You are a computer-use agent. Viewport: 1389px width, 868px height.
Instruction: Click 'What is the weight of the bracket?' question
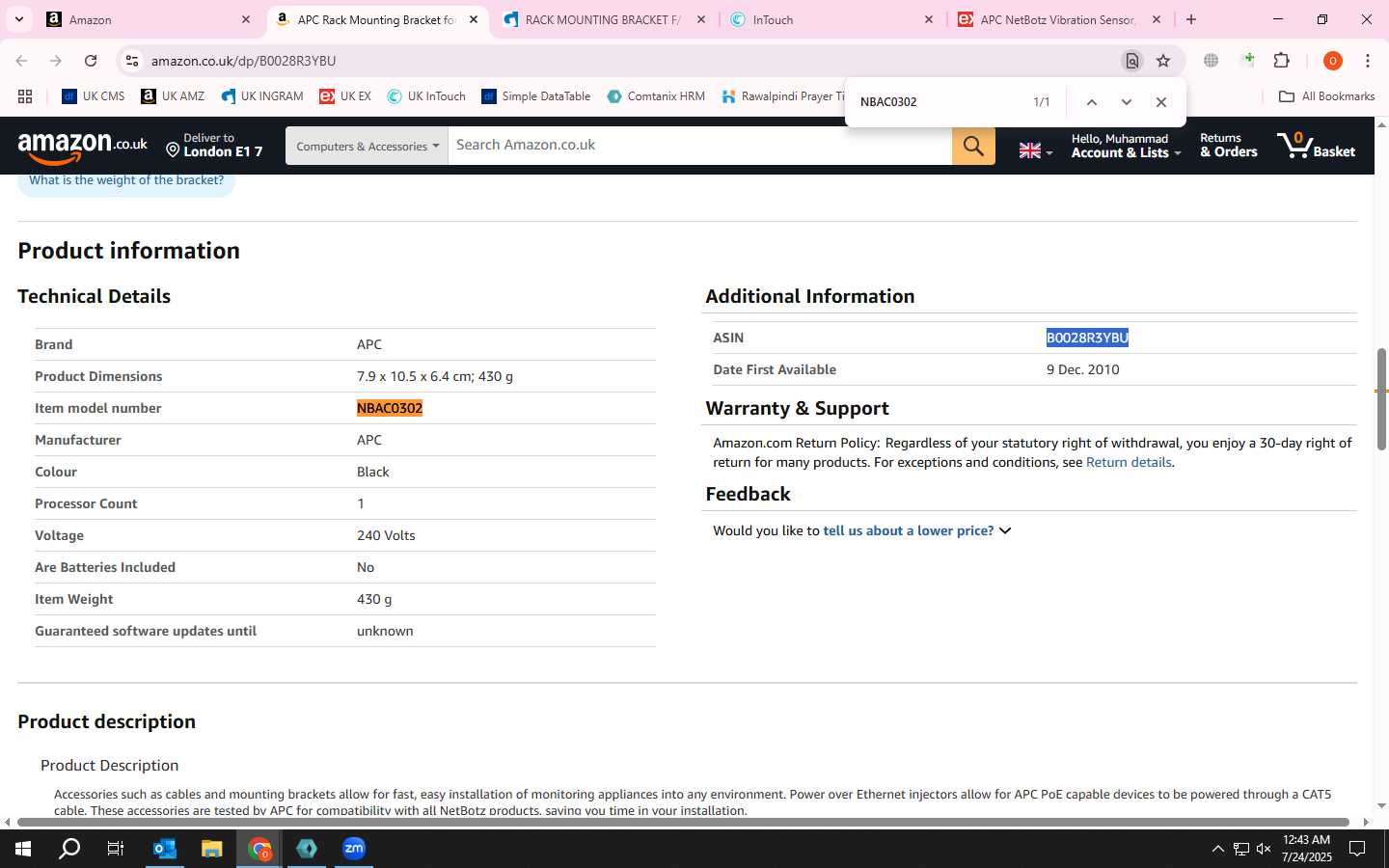click(x=126, y=180)
